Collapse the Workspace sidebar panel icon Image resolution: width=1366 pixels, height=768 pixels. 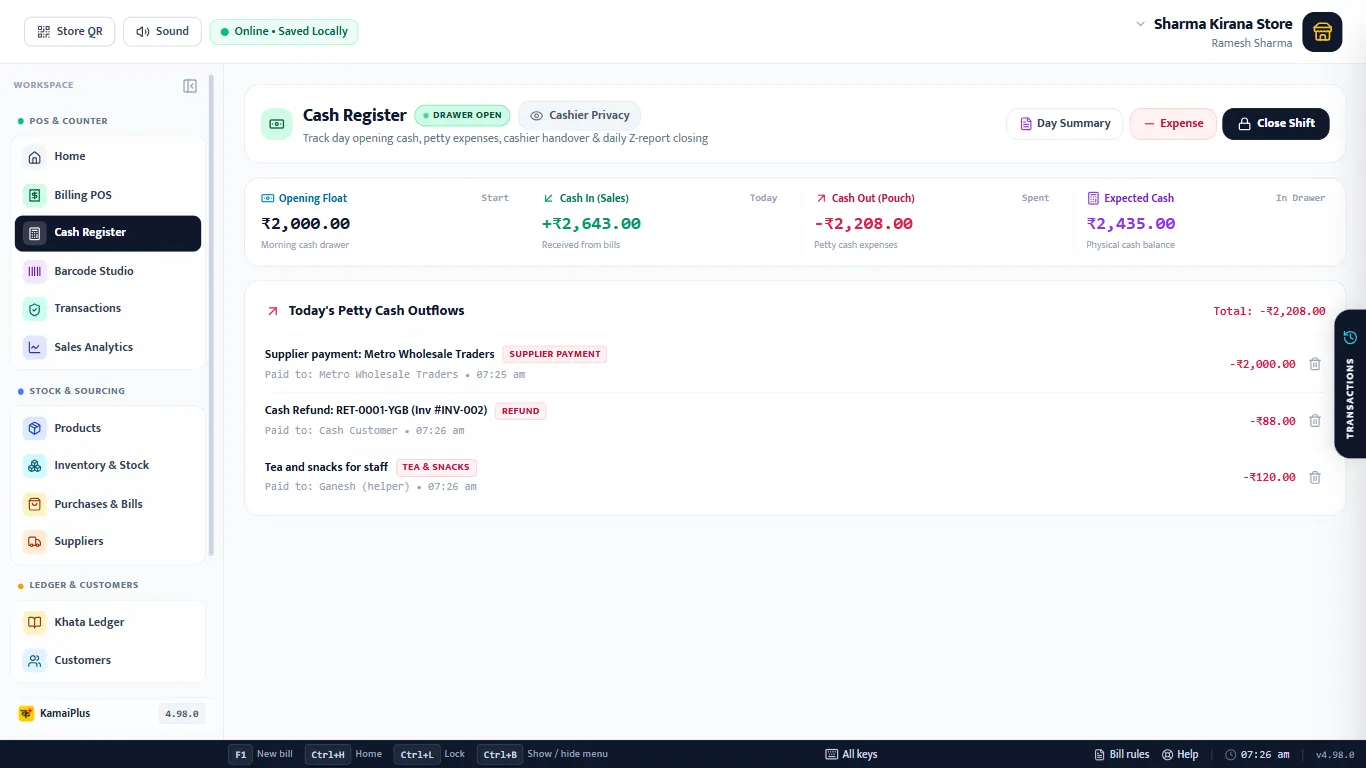coord(190,86)
